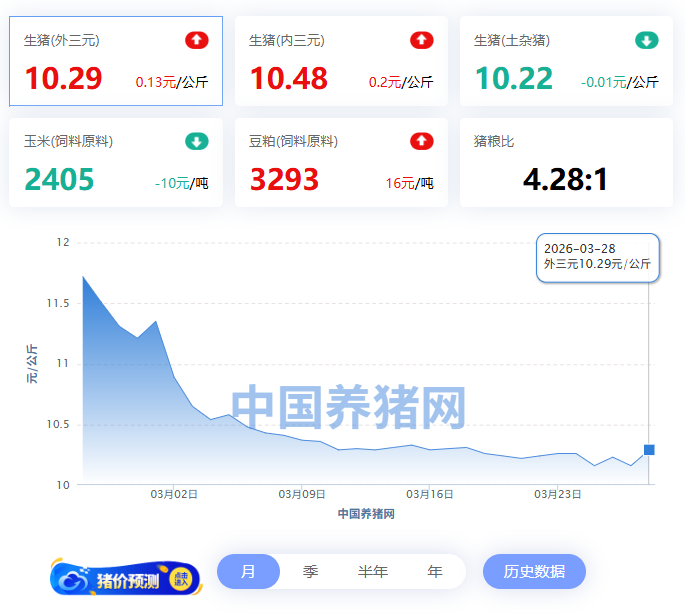
Task: Select the 生猪(外三元) price card
Action: tap(115, 61)
